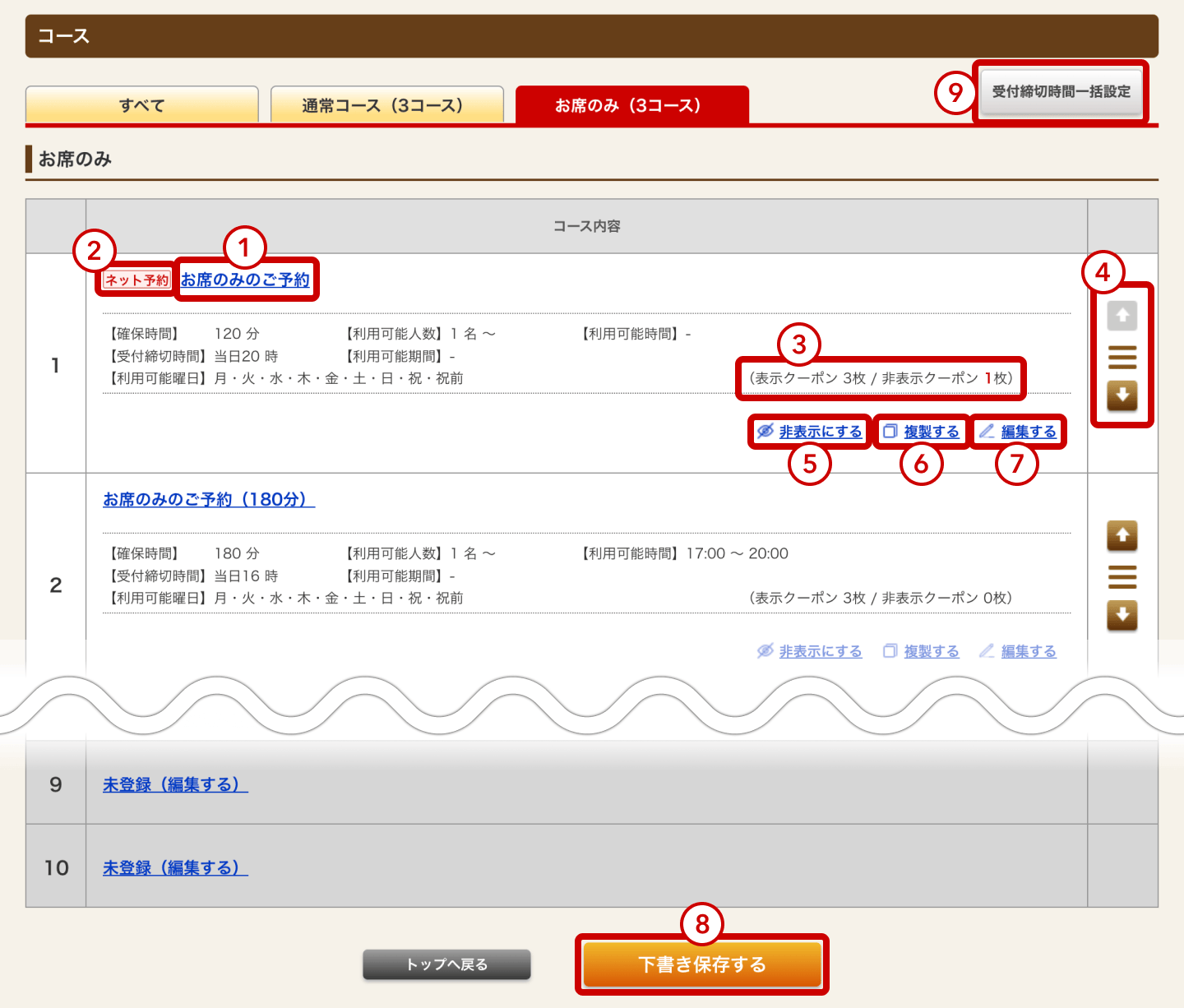The width and height of the screenshot is (1184, 1008).
Task: Duplicate course 2 via 複製する
Action: pos(922,651)
